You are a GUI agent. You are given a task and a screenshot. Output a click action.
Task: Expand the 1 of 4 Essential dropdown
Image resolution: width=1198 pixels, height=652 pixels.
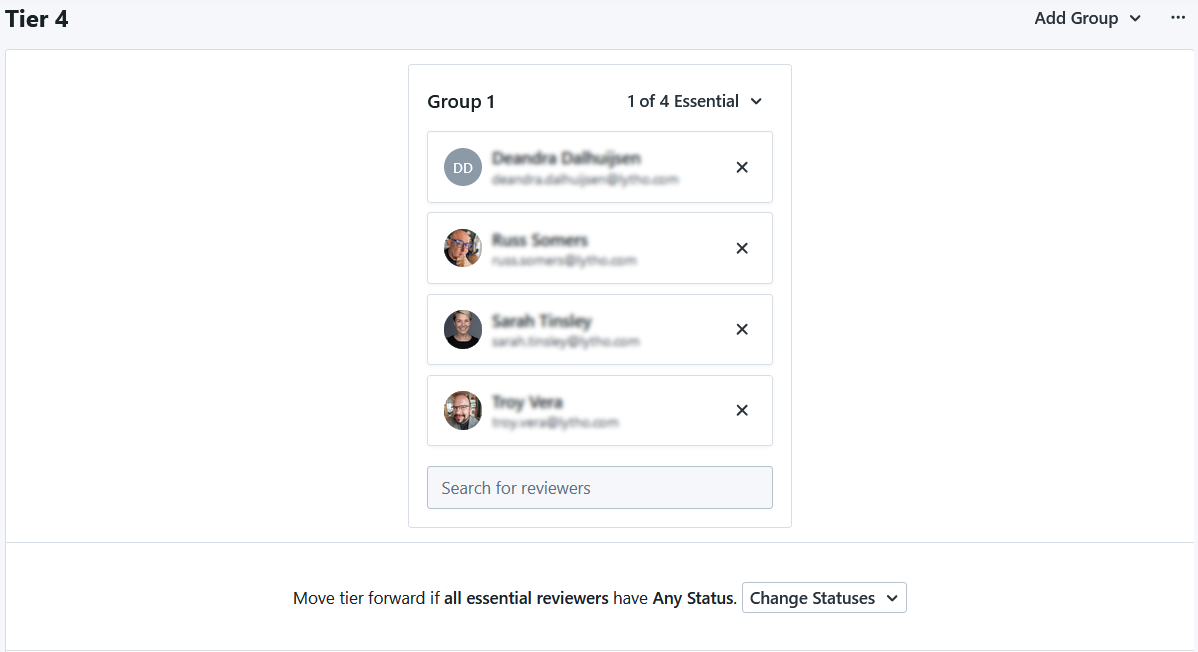point(695,101)
